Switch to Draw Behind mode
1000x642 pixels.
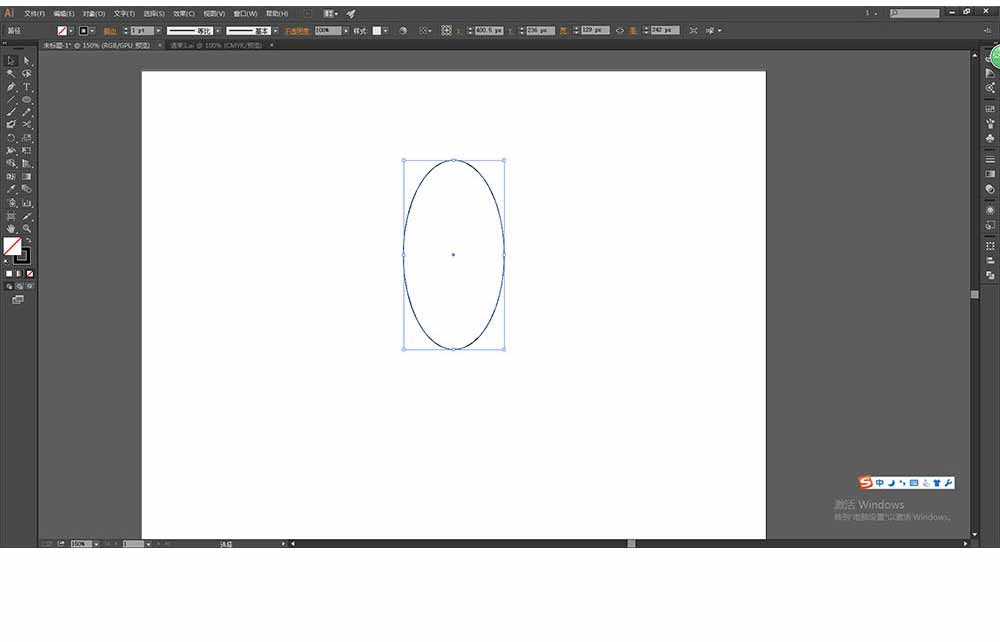[19, 287]
